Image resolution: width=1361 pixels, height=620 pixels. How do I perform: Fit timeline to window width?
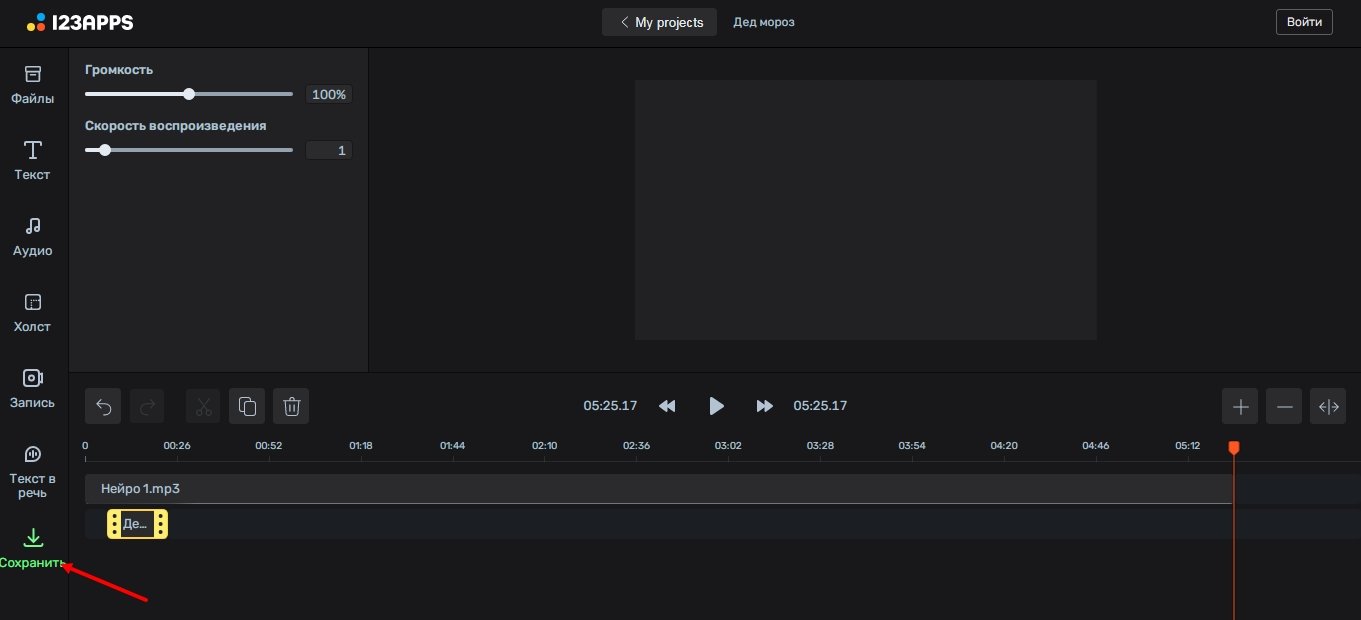[x=1328, y=406]
